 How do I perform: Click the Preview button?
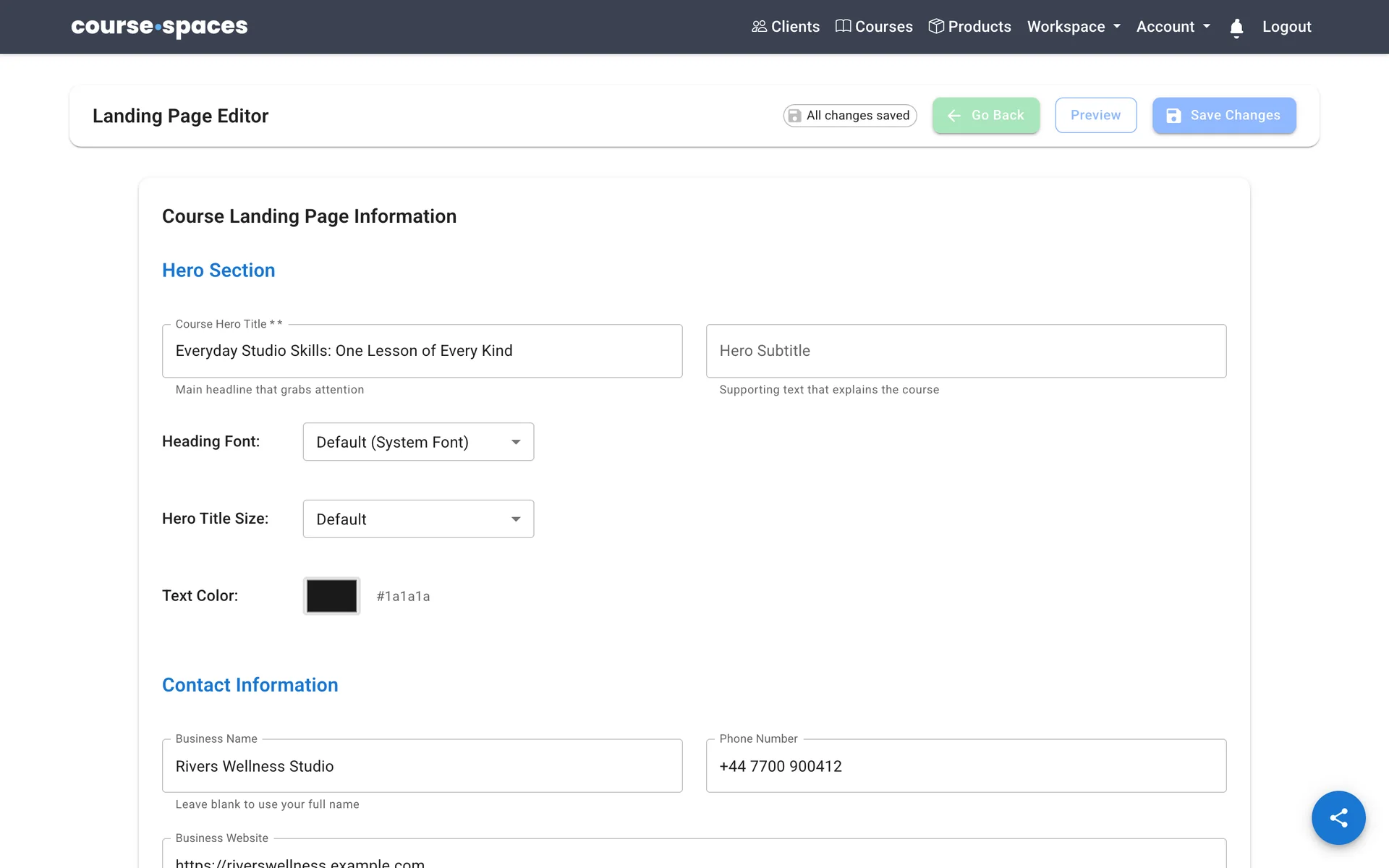[x=1095, y=115]
